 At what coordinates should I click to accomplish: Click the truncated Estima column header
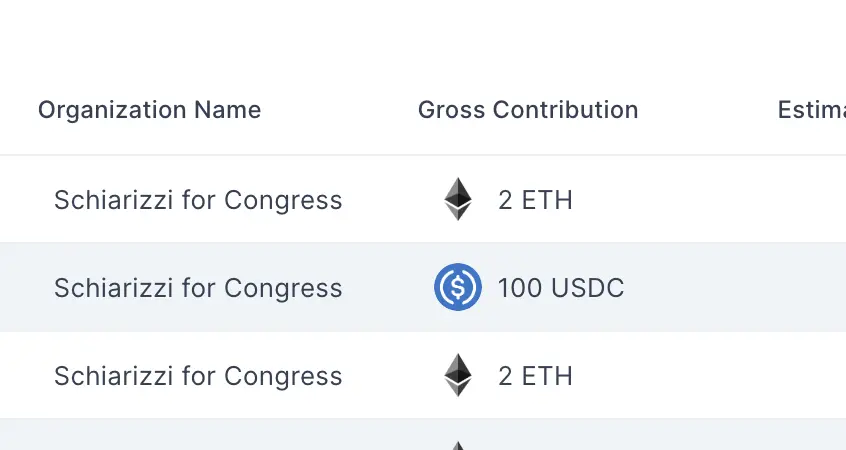(x=810, y=110)
